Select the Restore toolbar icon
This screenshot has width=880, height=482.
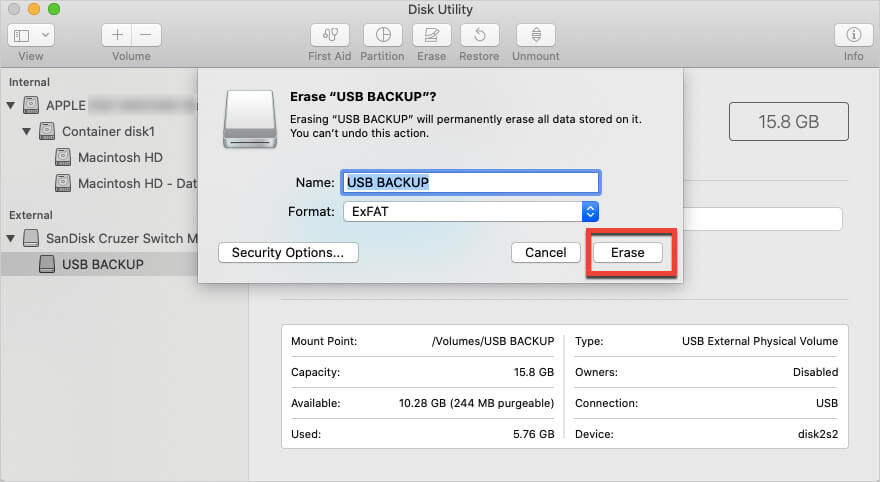pyautogui.click(x=480, y=35)
